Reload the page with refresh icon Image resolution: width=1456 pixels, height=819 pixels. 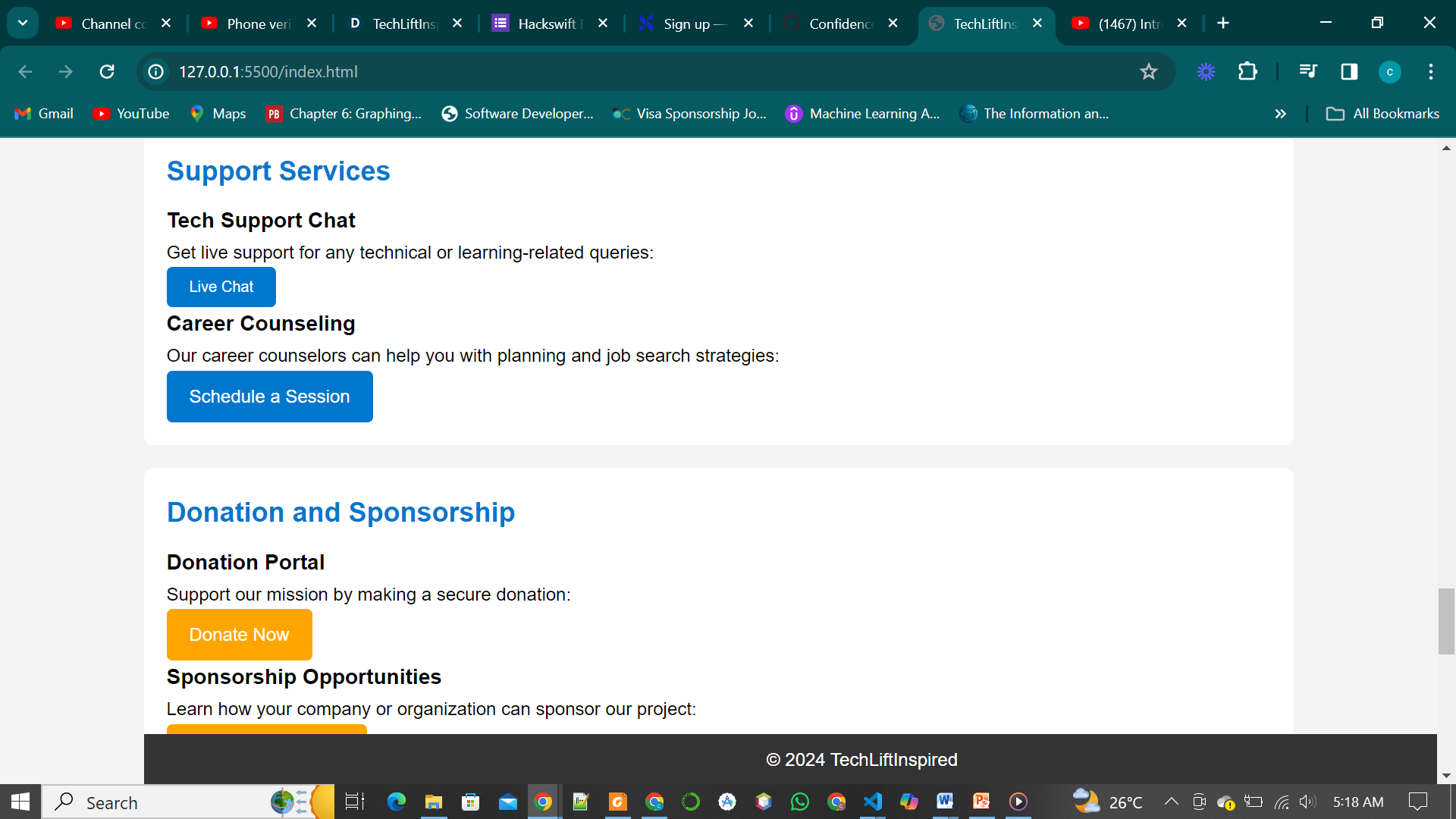[x=107, y=71]
